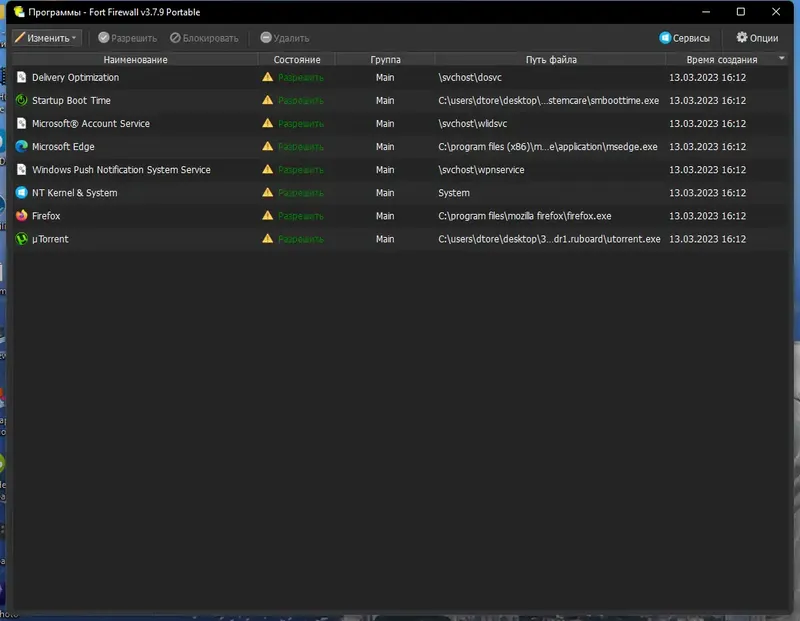Click µTorrent row's Main group cell
The height and width of the screenshot is (621, 800).
point(385,239)
